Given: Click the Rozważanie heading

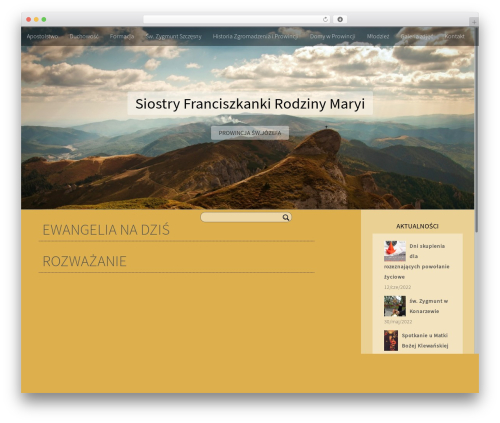Looking at the screenshot, I should point(84,261).
